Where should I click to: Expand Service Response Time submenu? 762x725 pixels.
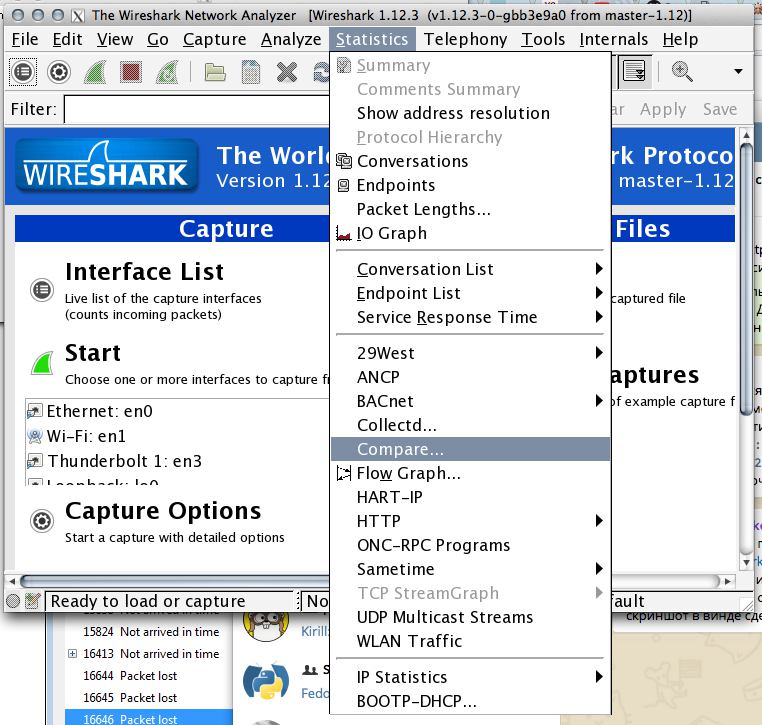pyautogui.click(x=470, y=317)
